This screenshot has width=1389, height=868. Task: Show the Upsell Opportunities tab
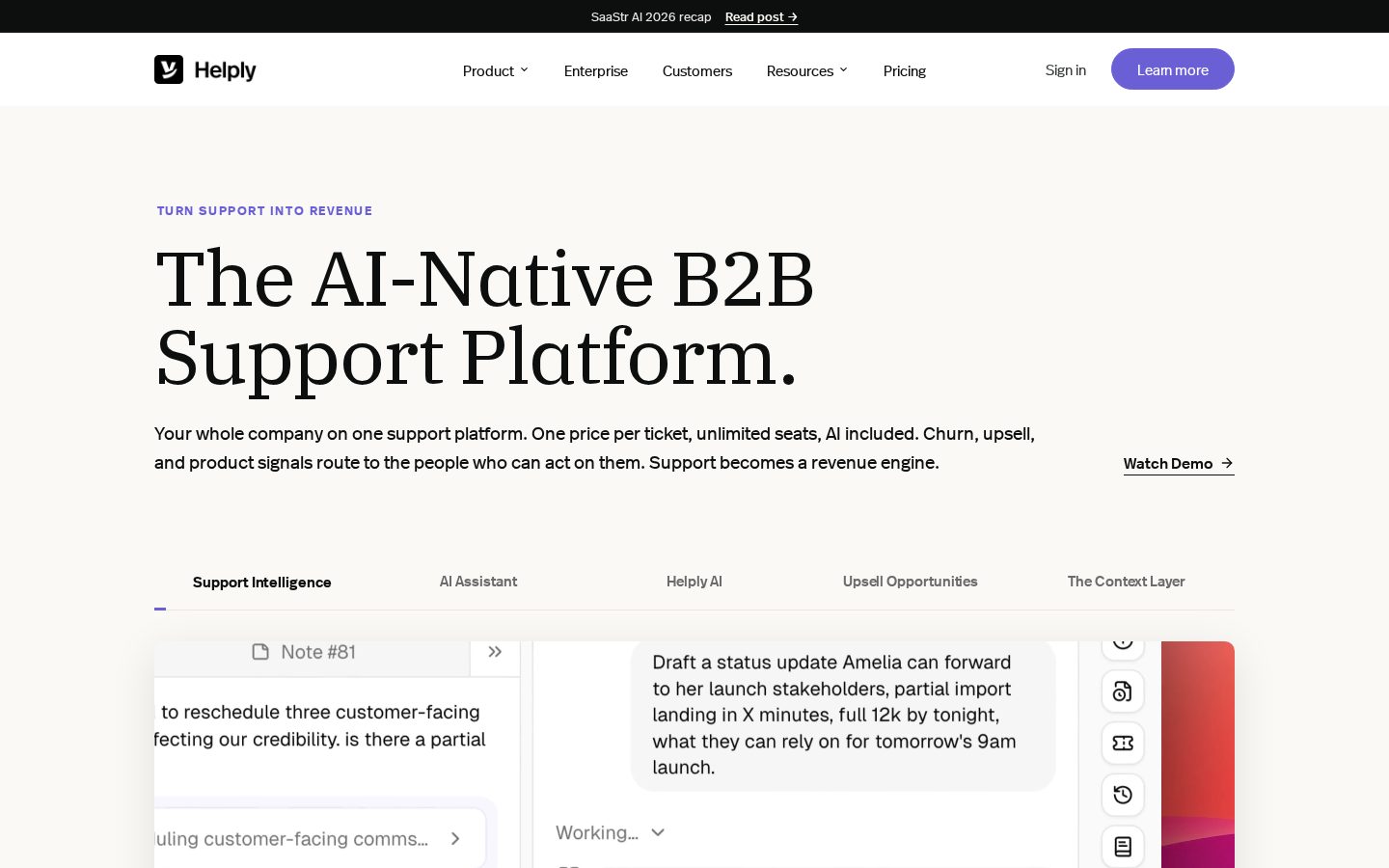911,582
